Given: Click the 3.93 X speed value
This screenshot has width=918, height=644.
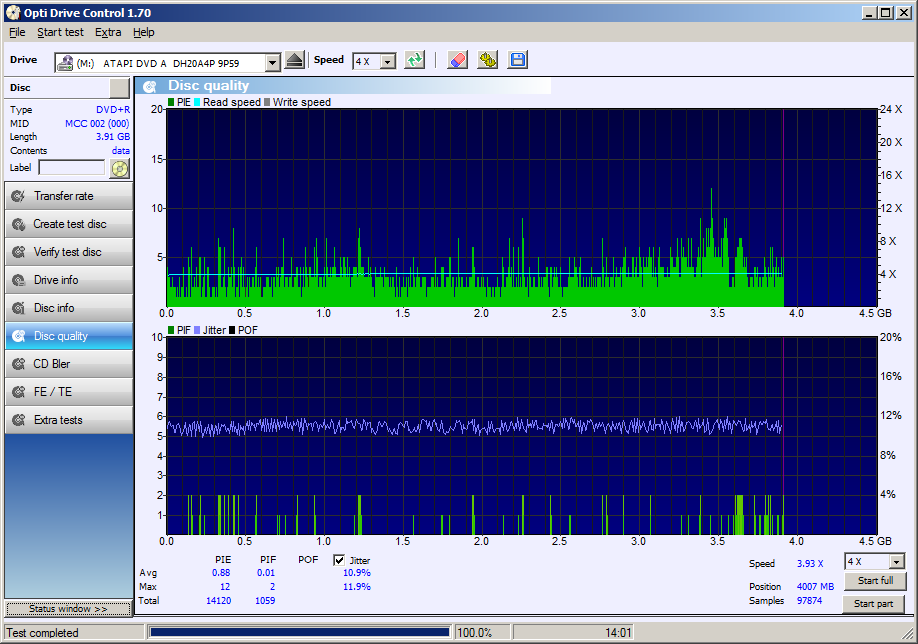Looking at the screenshot, I should [810, 564].
